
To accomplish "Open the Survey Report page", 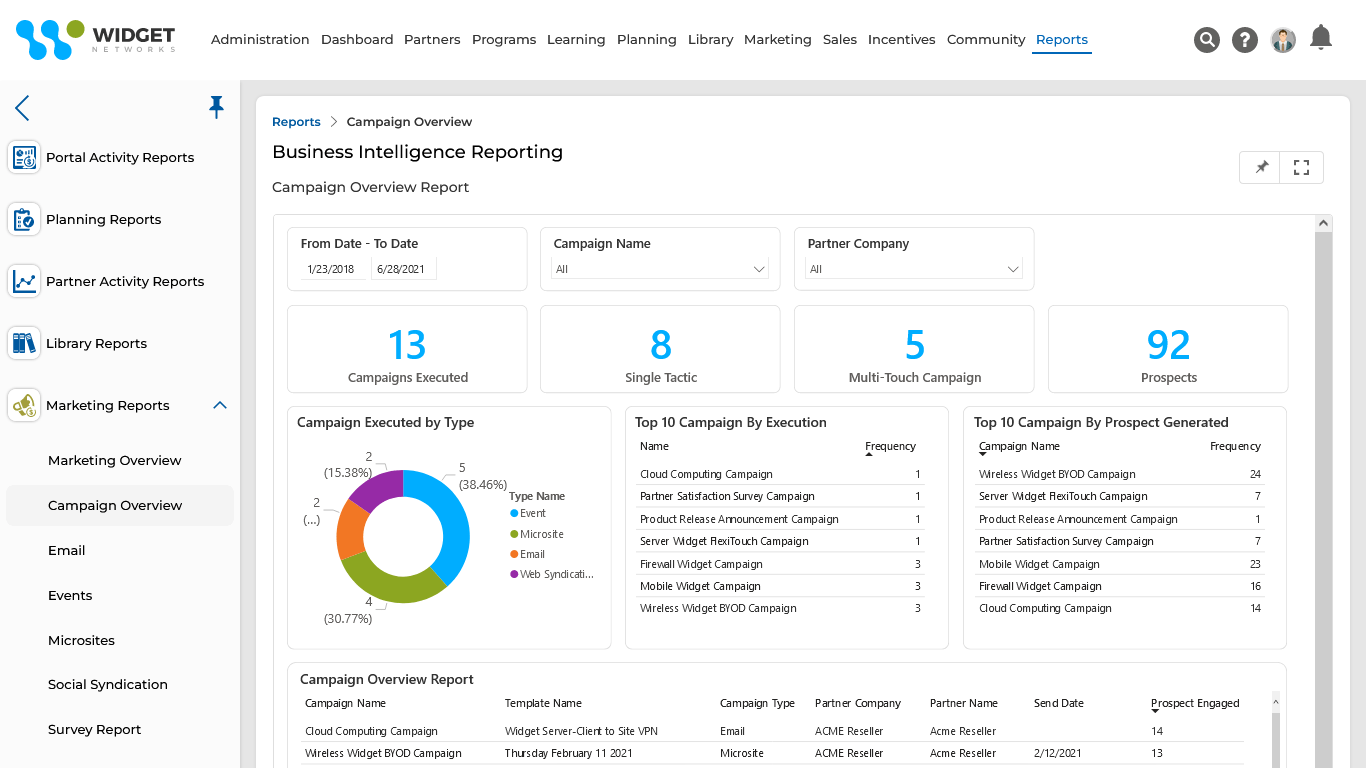I will pos(94,729).
